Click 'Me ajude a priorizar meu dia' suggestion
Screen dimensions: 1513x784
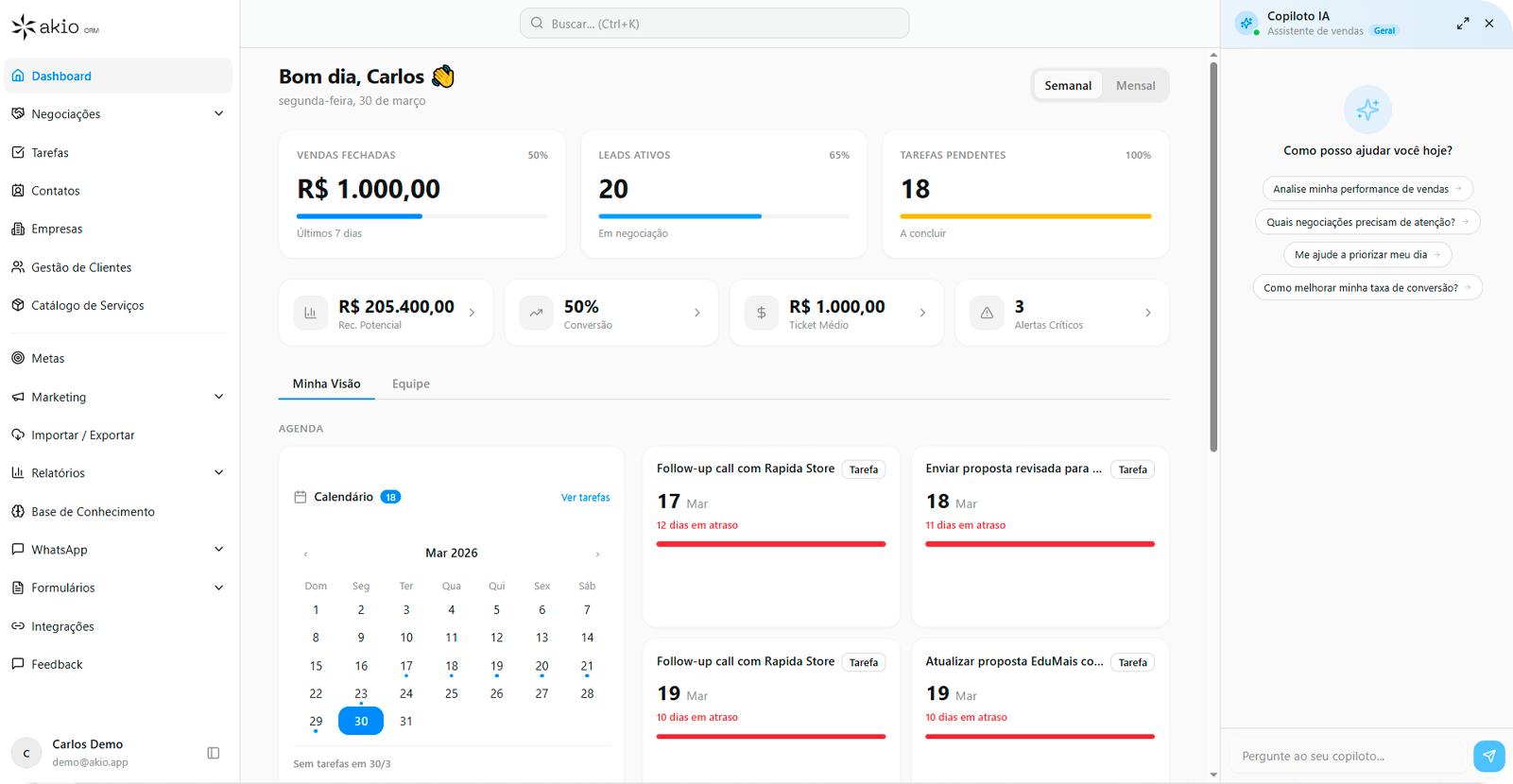[x=1367, y=254]
